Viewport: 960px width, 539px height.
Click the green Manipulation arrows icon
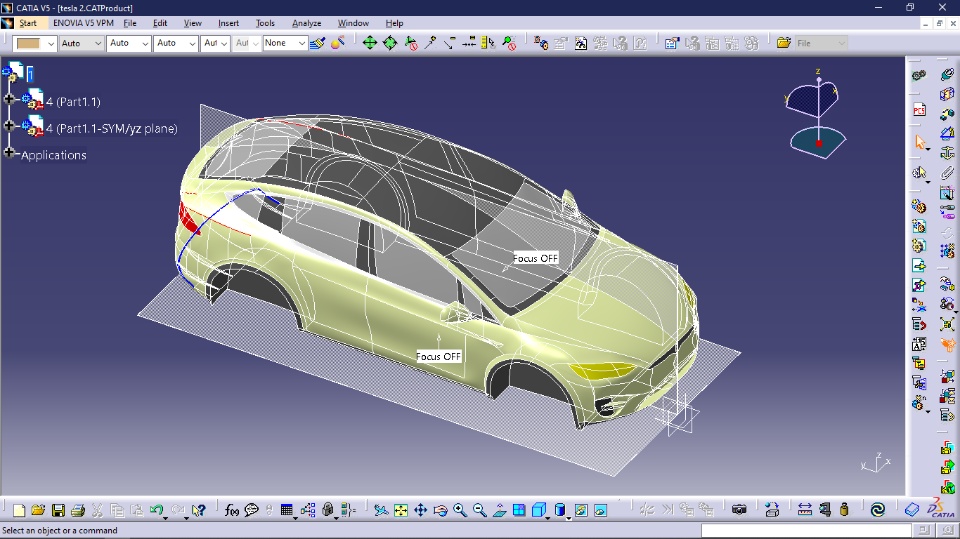(x=370, y=43)
